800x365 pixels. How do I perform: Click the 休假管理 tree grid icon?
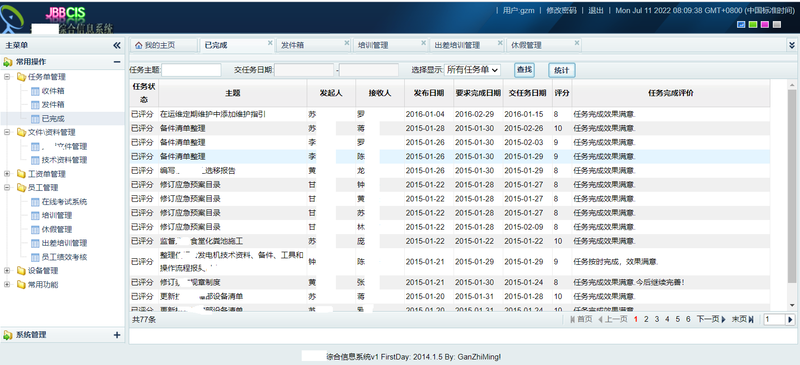(x=35, y=230)
